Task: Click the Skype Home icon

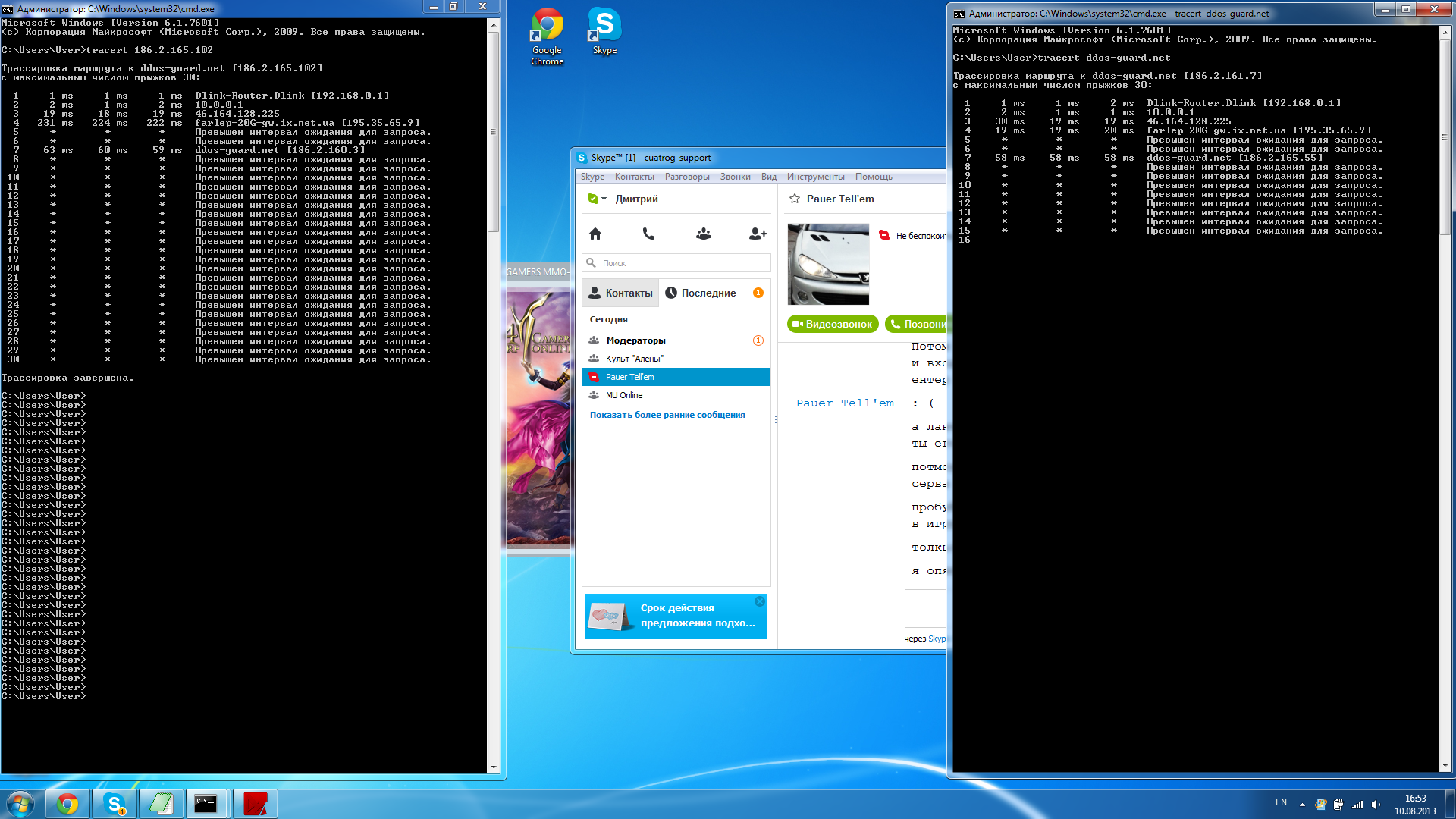Action: [595, 234]
